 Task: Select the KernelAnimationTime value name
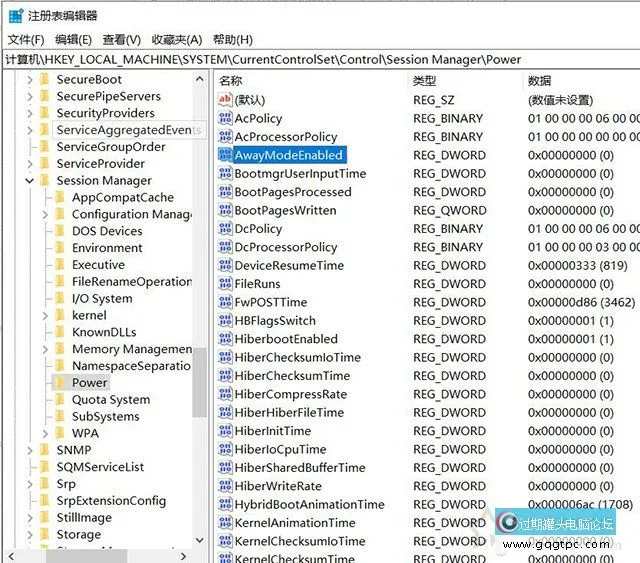[295, 523]
